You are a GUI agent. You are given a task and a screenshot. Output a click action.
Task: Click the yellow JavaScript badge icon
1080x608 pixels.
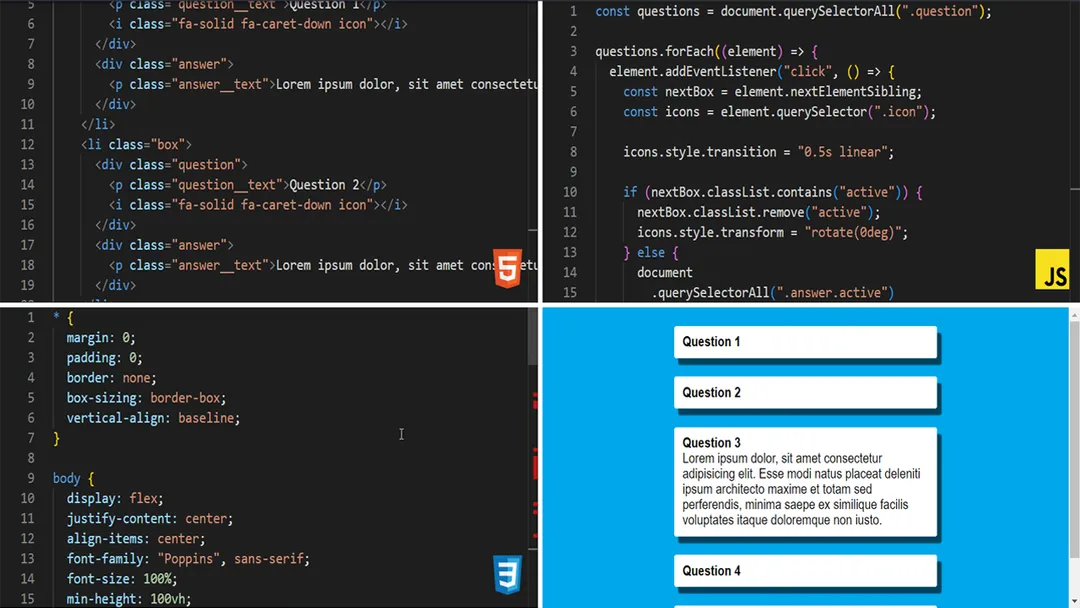pos(1052,268)
